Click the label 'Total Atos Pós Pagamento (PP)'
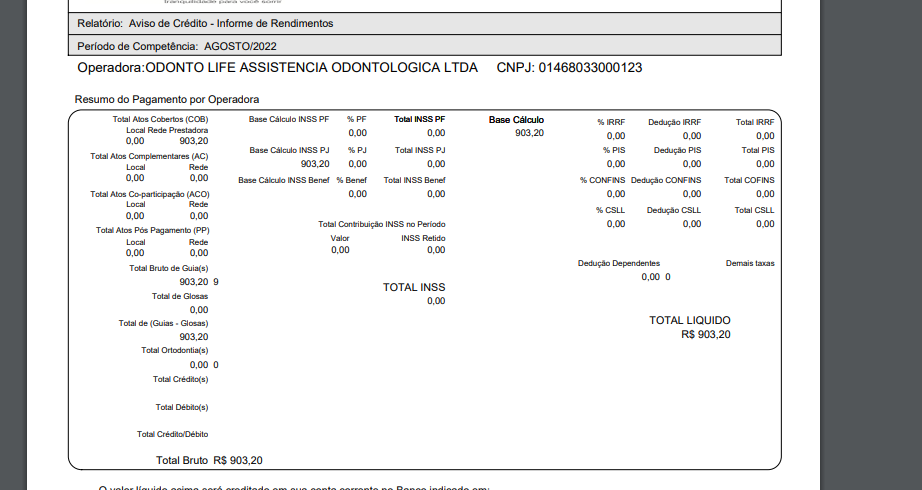The height and width of the screenshot is (490, 922). click(x=153, y=231)
